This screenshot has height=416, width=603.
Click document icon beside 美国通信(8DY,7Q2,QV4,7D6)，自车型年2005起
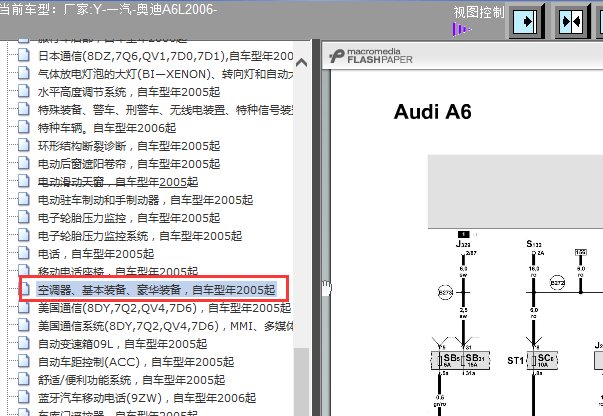23,308
